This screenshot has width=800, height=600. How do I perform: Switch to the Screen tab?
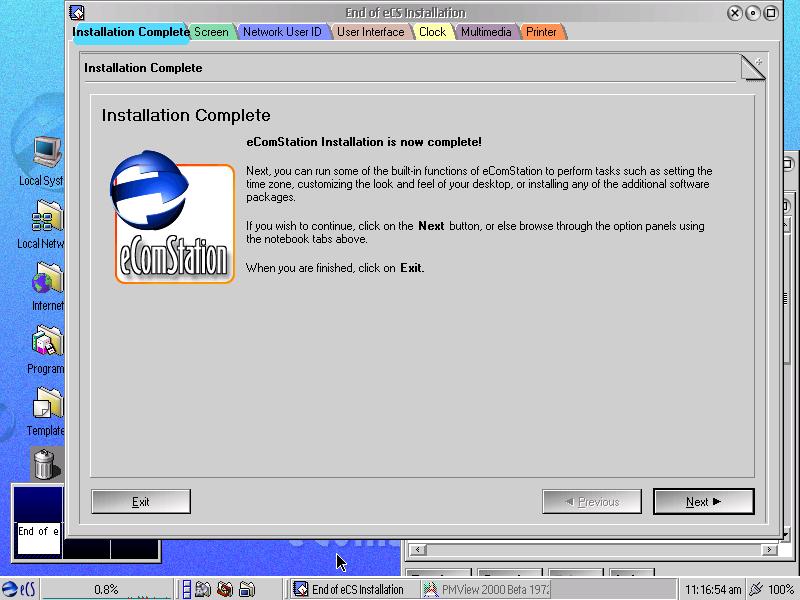211,32
